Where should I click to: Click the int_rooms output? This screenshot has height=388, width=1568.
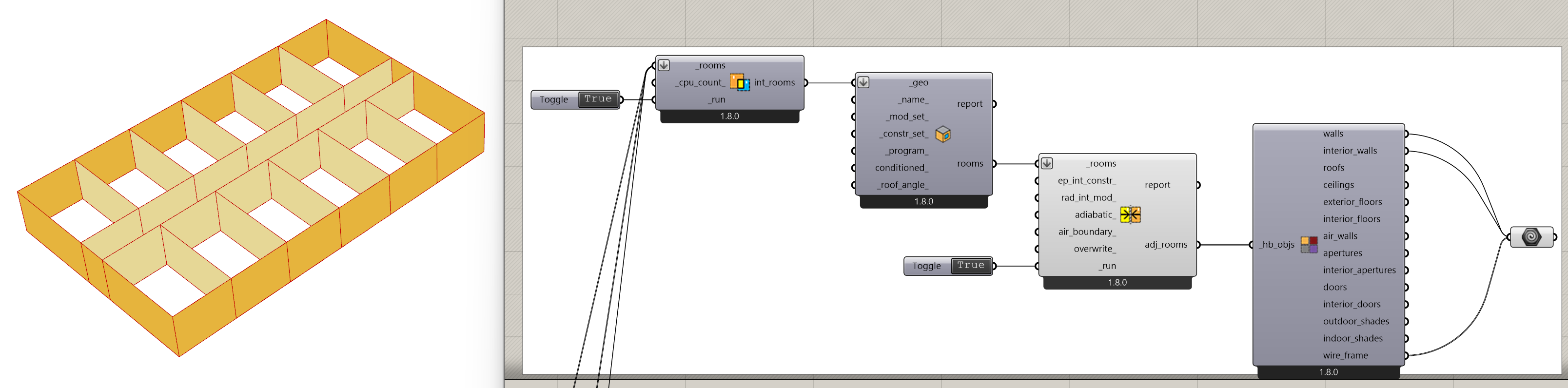click(x=774, y=82)
